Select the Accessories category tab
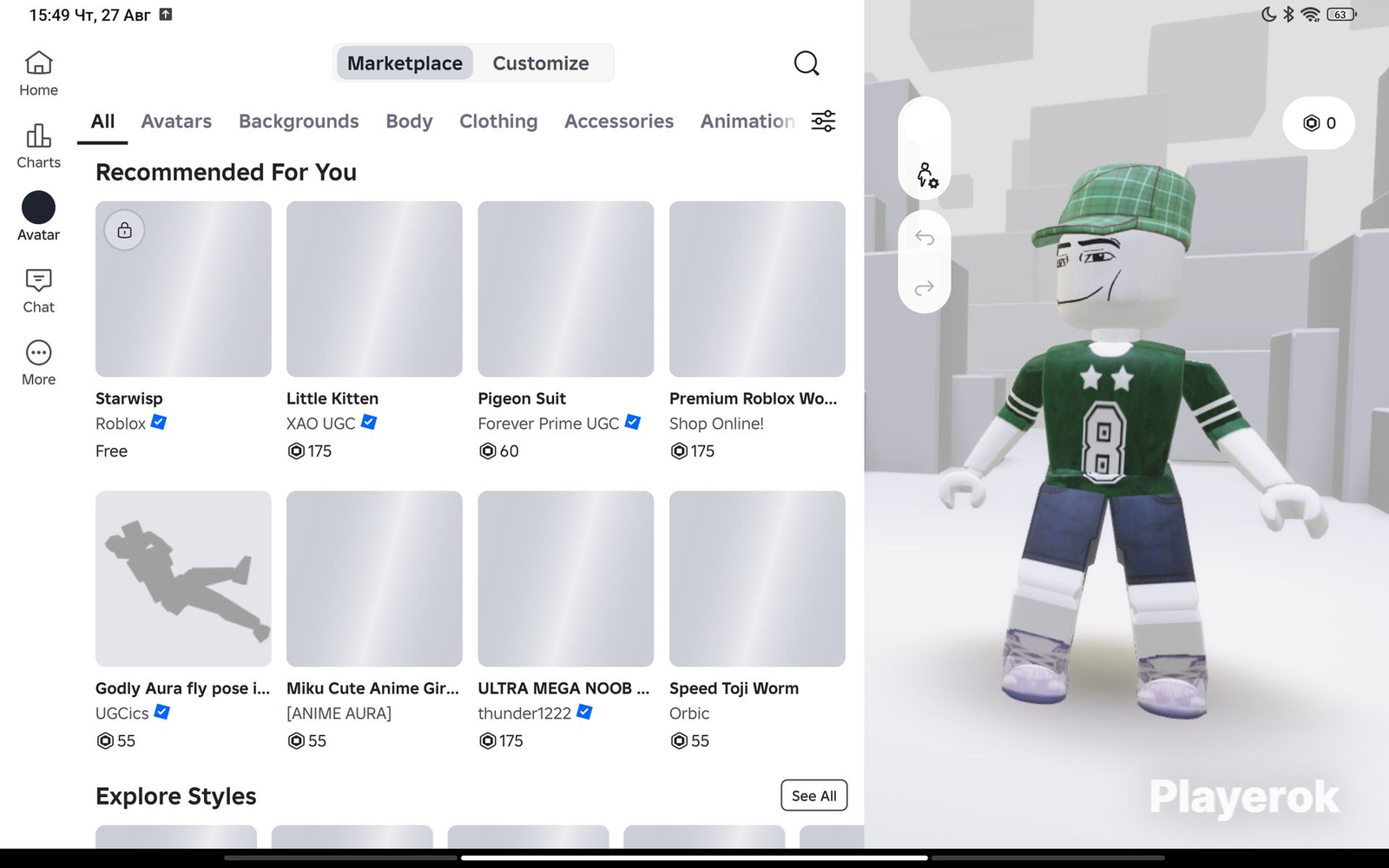 point(619,122)
